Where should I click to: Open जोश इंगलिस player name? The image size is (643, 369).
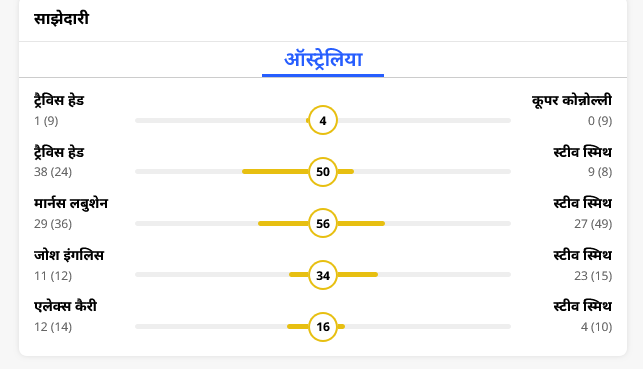[69, 255]
